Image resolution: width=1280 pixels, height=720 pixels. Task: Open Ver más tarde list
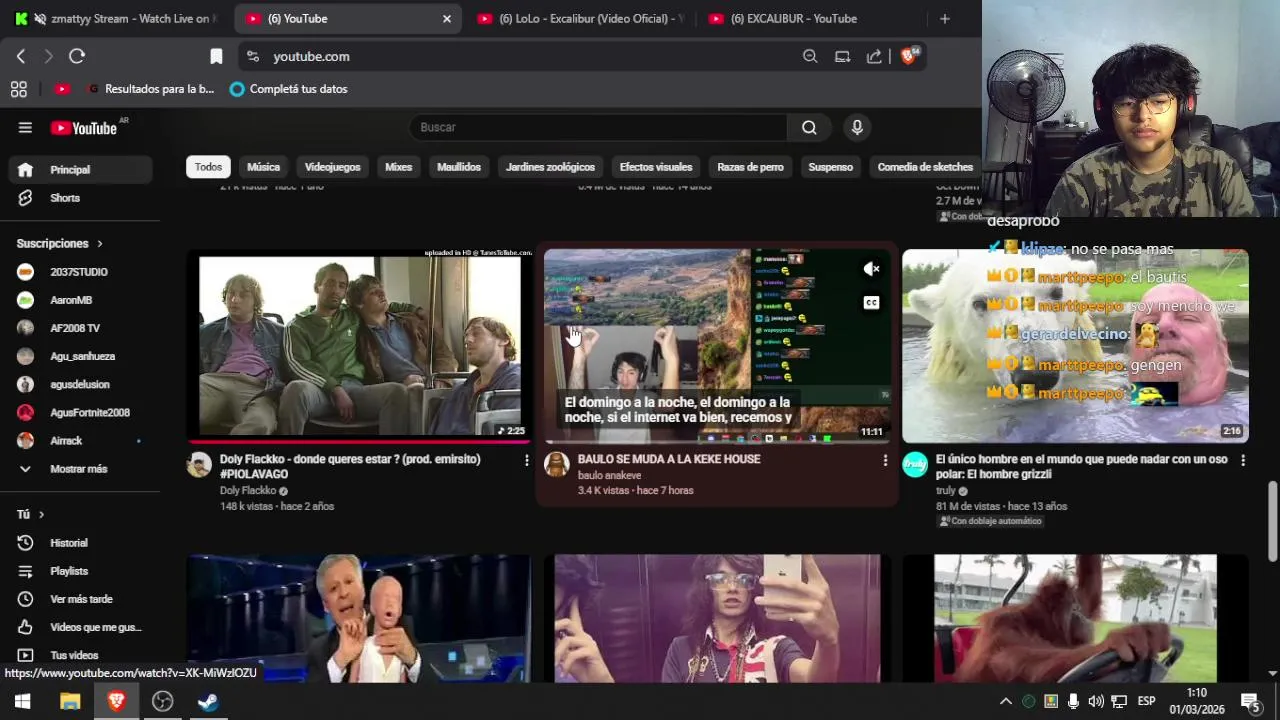tap(80, 599)
